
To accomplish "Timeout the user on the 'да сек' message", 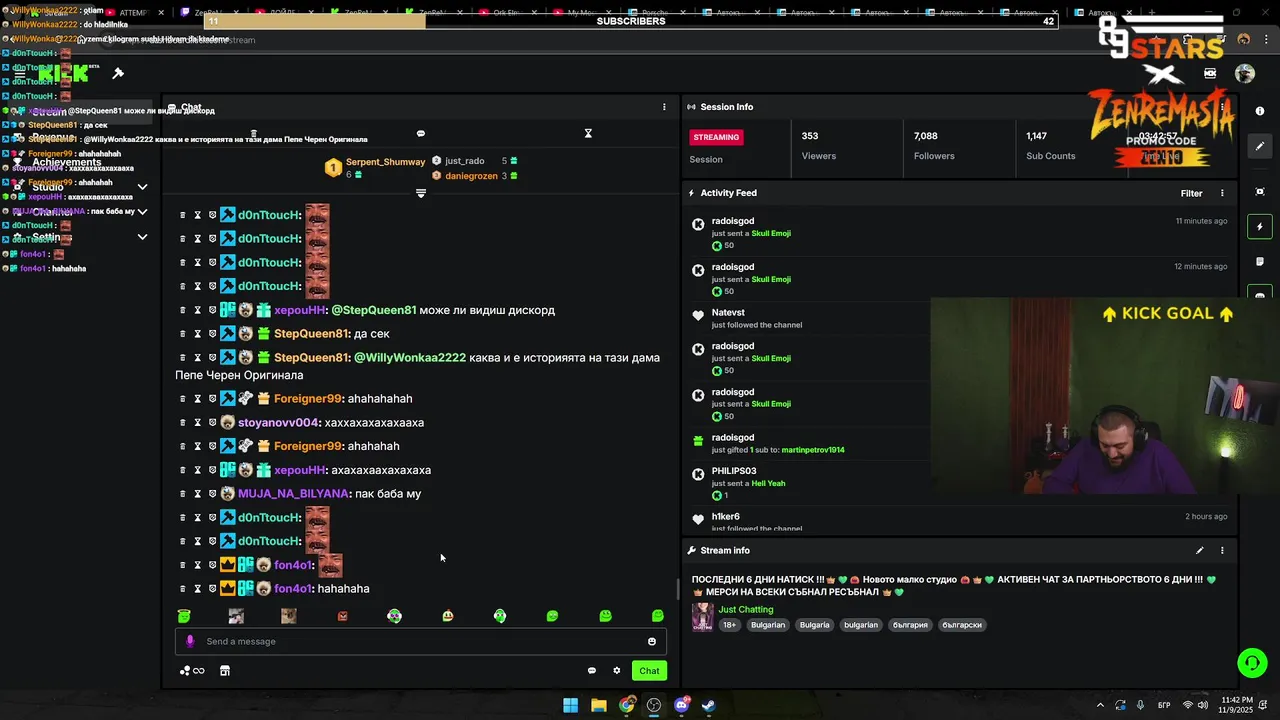I will 197,334.
